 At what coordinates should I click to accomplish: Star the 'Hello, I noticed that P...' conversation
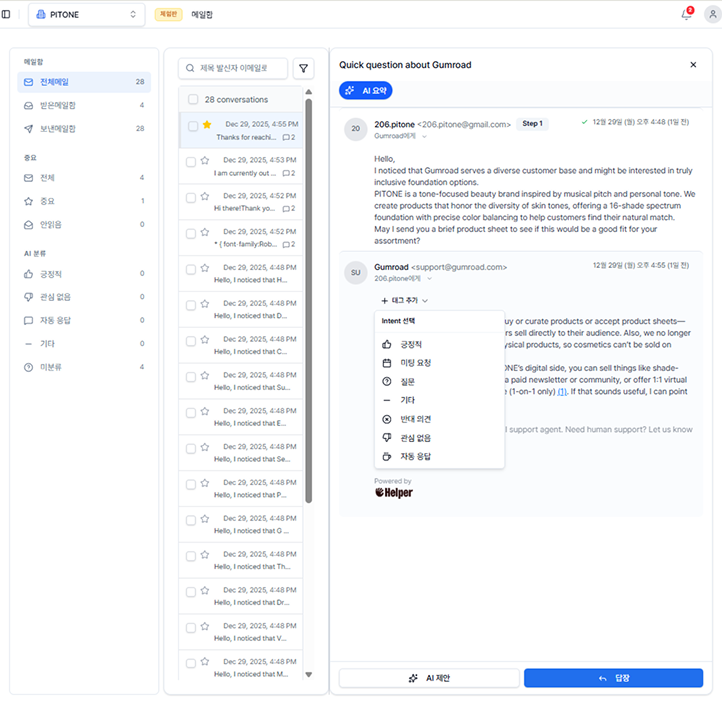click(205, 483)
